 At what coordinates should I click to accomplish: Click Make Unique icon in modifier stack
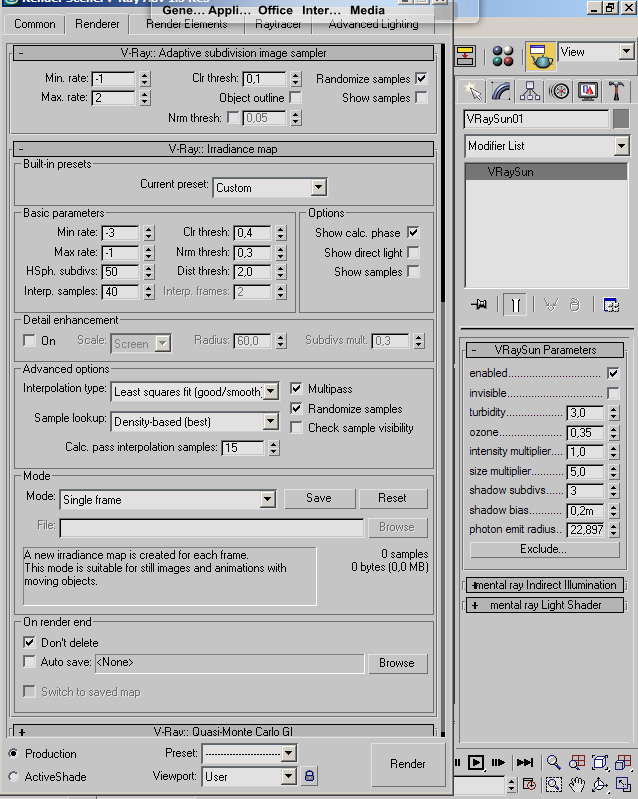550,305
